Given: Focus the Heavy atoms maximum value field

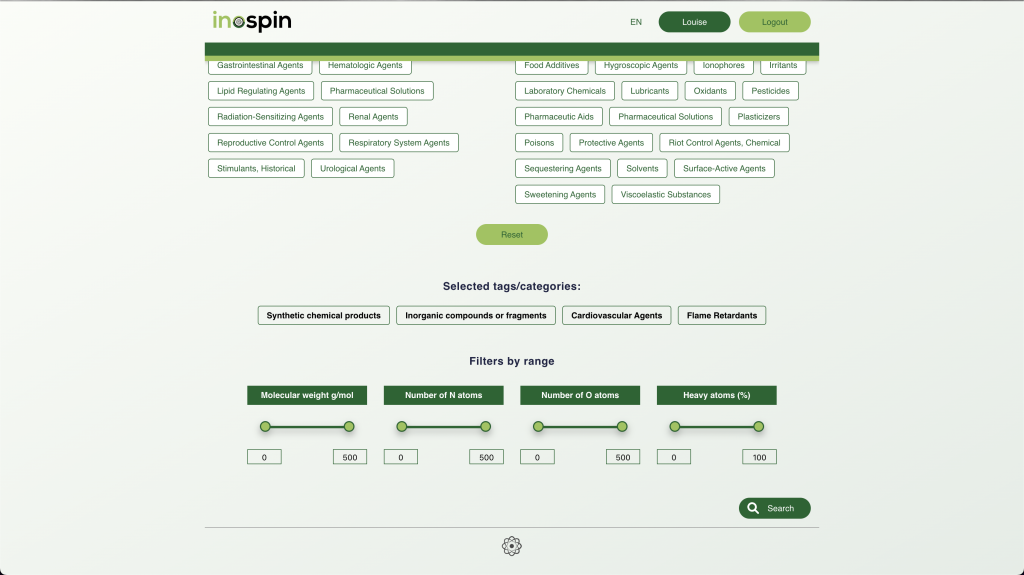Looking at the screenshot, I should [x=760, y=457].
